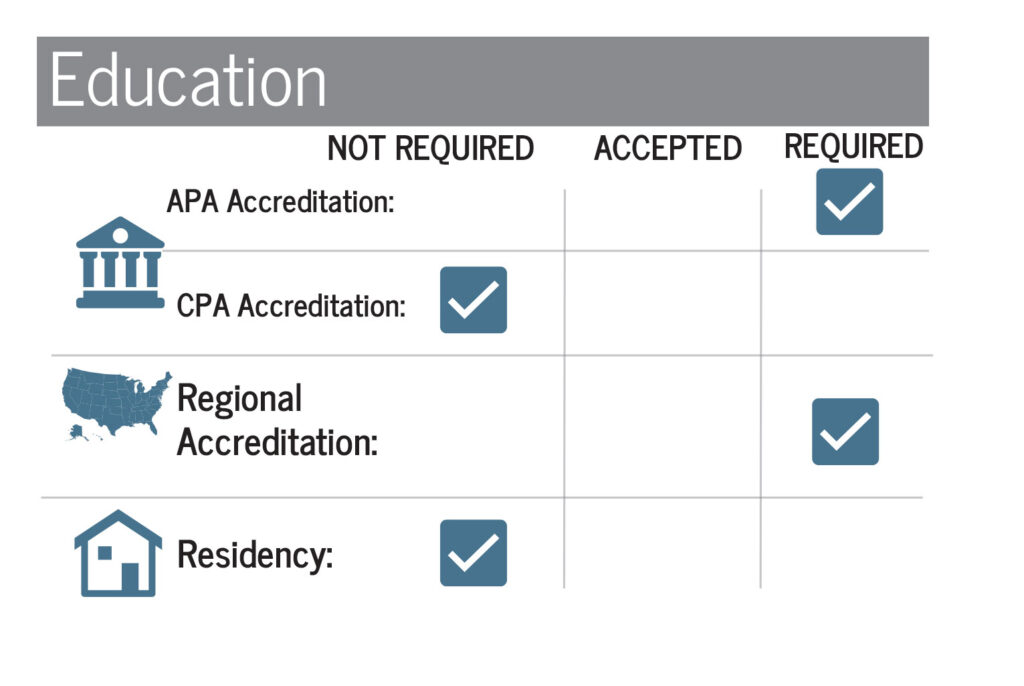Toggle the CPA Accreditation not required checkbox
The height and width of the screenshot is (686, 1024).
[x=473, y=300]
